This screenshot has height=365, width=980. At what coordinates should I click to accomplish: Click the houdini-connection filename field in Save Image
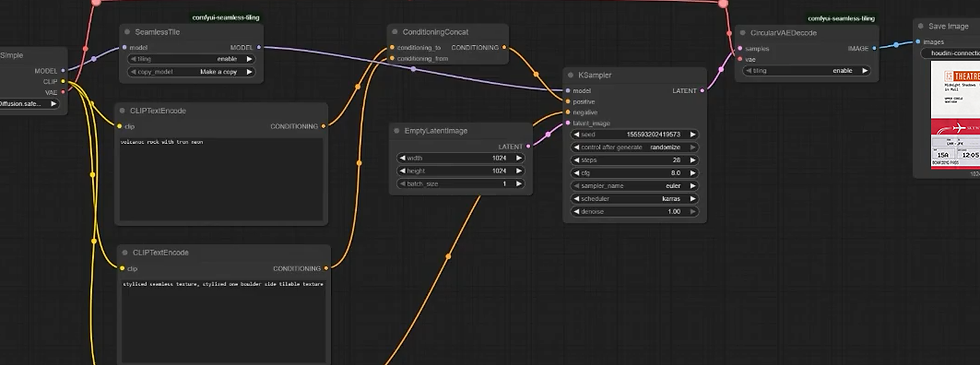[951, 53]
